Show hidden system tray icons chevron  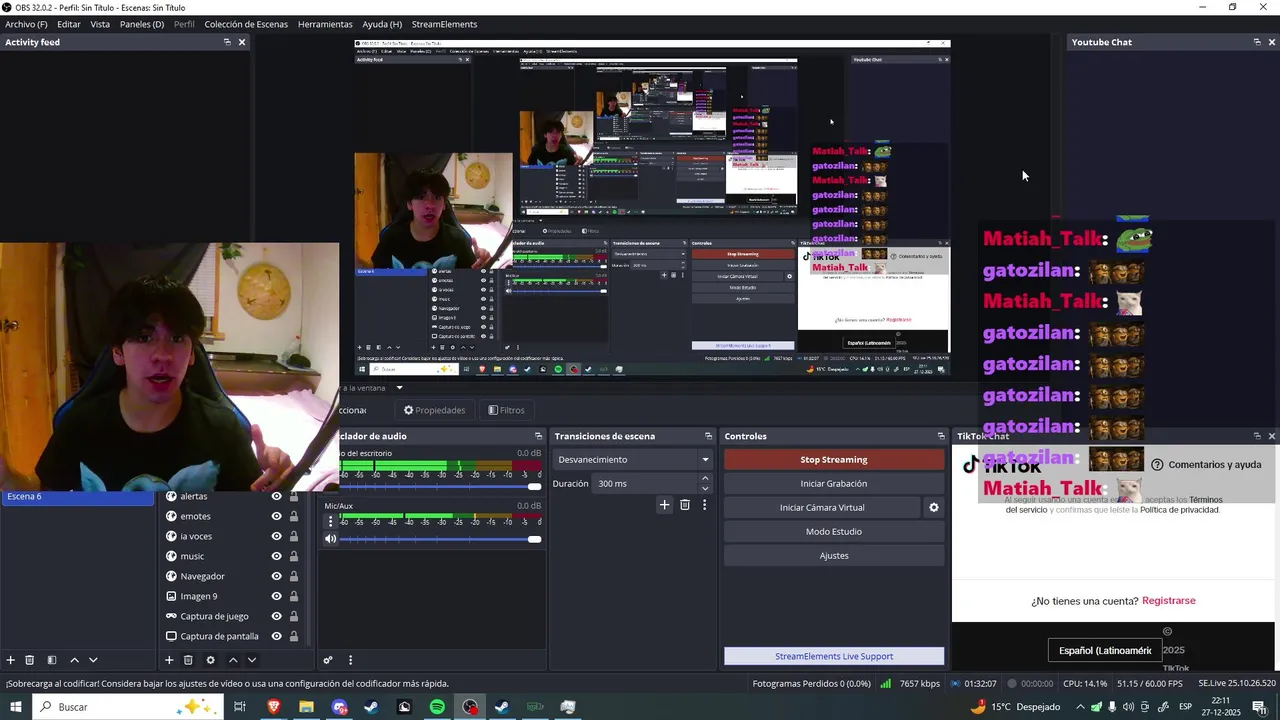coord(1080,707)
